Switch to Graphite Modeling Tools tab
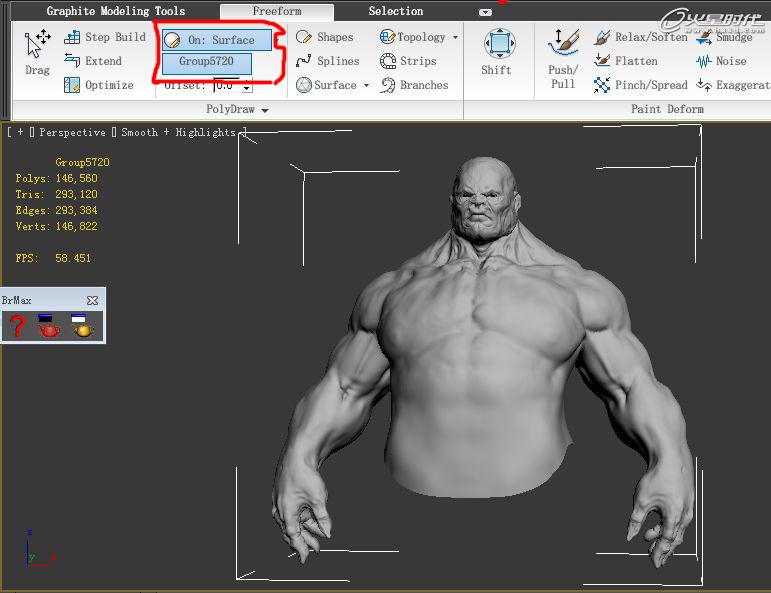The height and width of the screenshot is (593, 771). pyautogui.click(x=116, y=11)
